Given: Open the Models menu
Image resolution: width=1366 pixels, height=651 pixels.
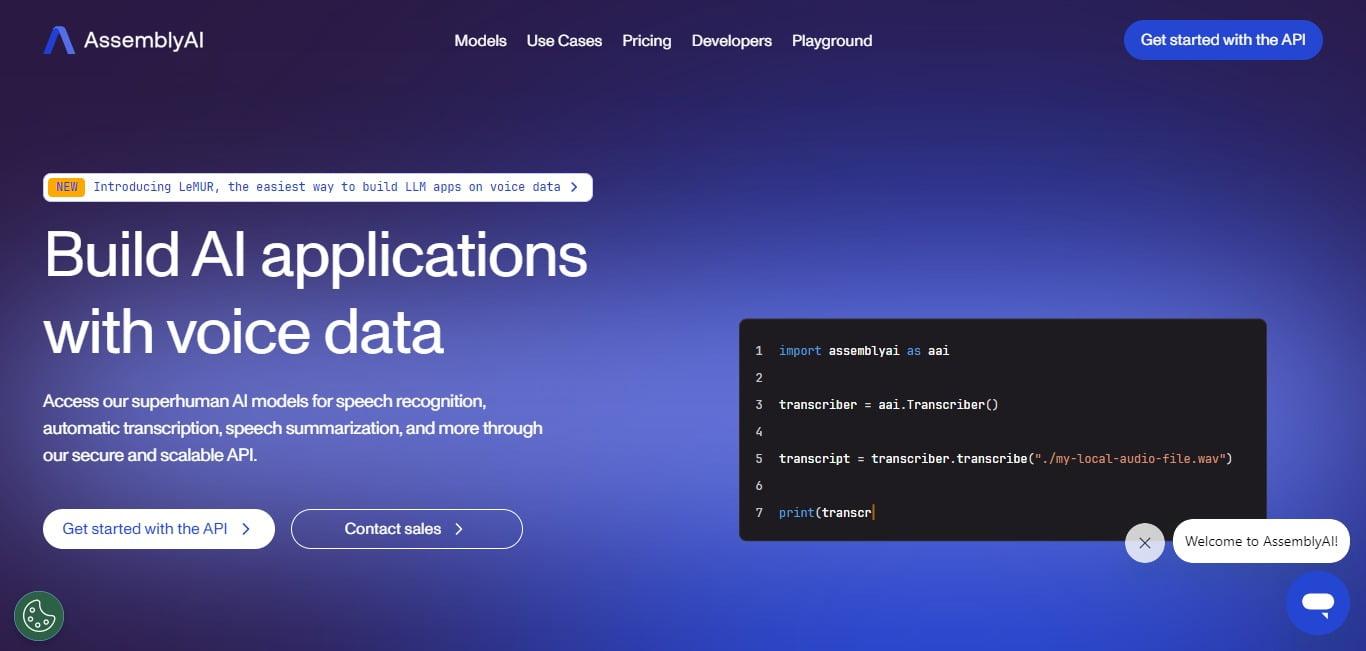Looking at the screenshot, I should [x=480, y=41].
